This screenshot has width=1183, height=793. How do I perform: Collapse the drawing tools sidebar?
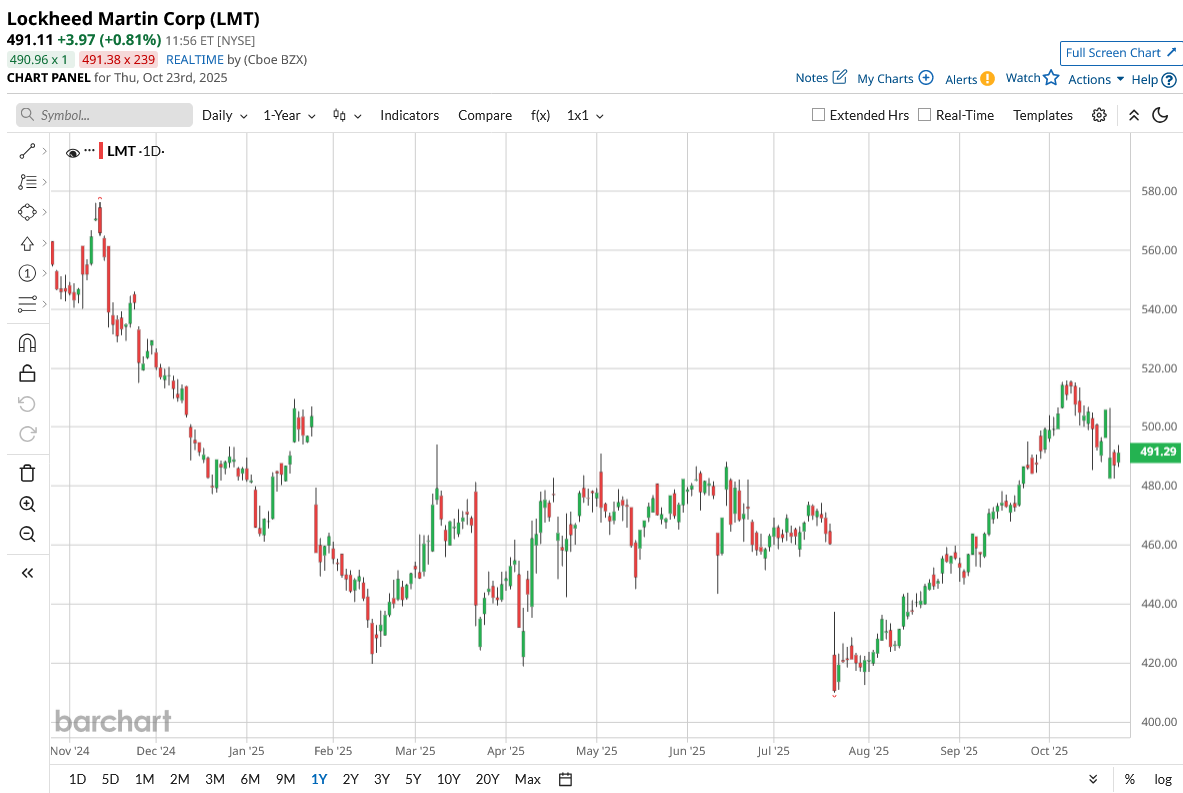click(x=27, y=573)
